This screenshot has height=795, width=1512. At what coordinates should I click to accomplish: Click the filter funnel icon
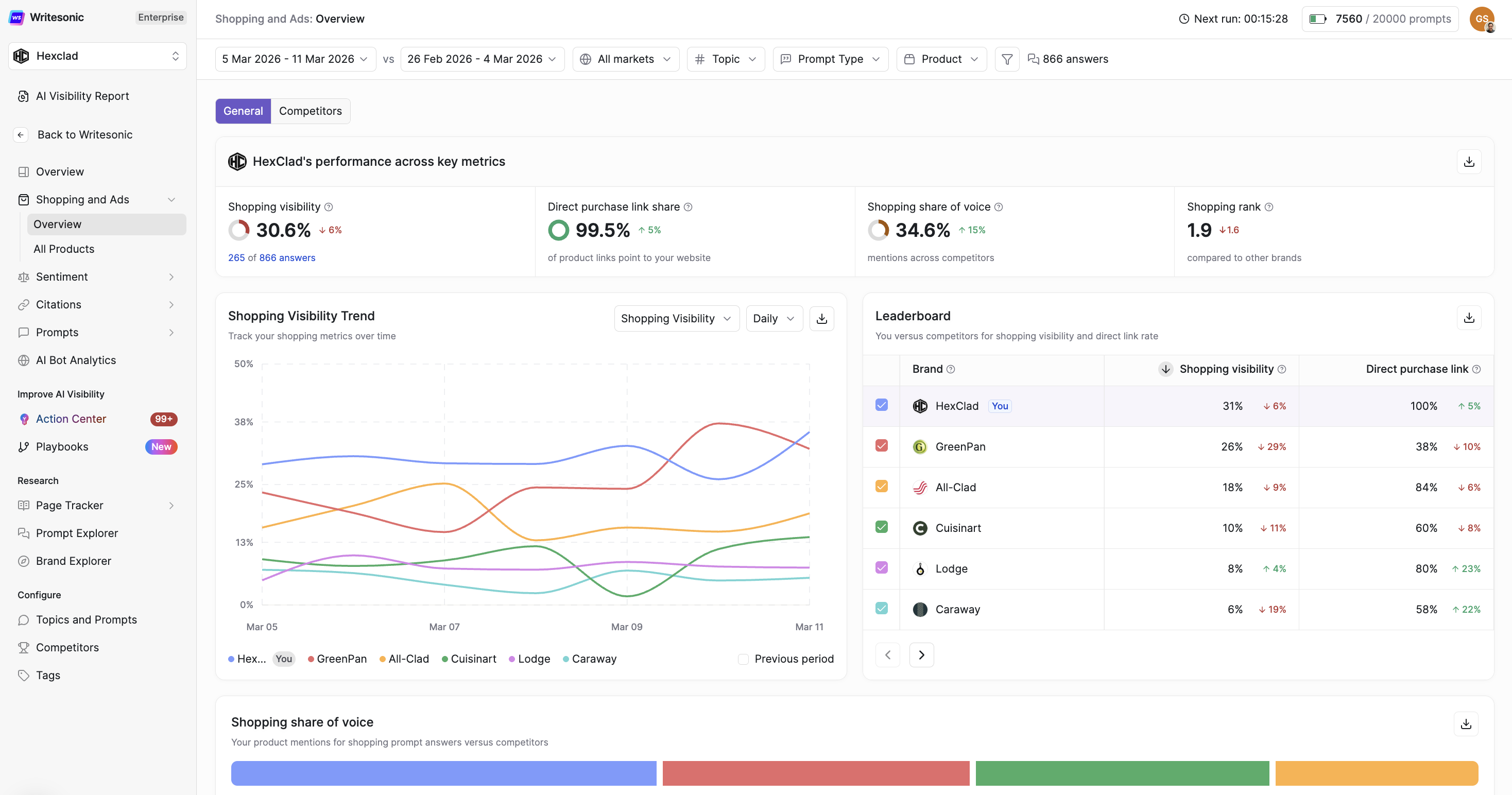[x=1007, y=59]
